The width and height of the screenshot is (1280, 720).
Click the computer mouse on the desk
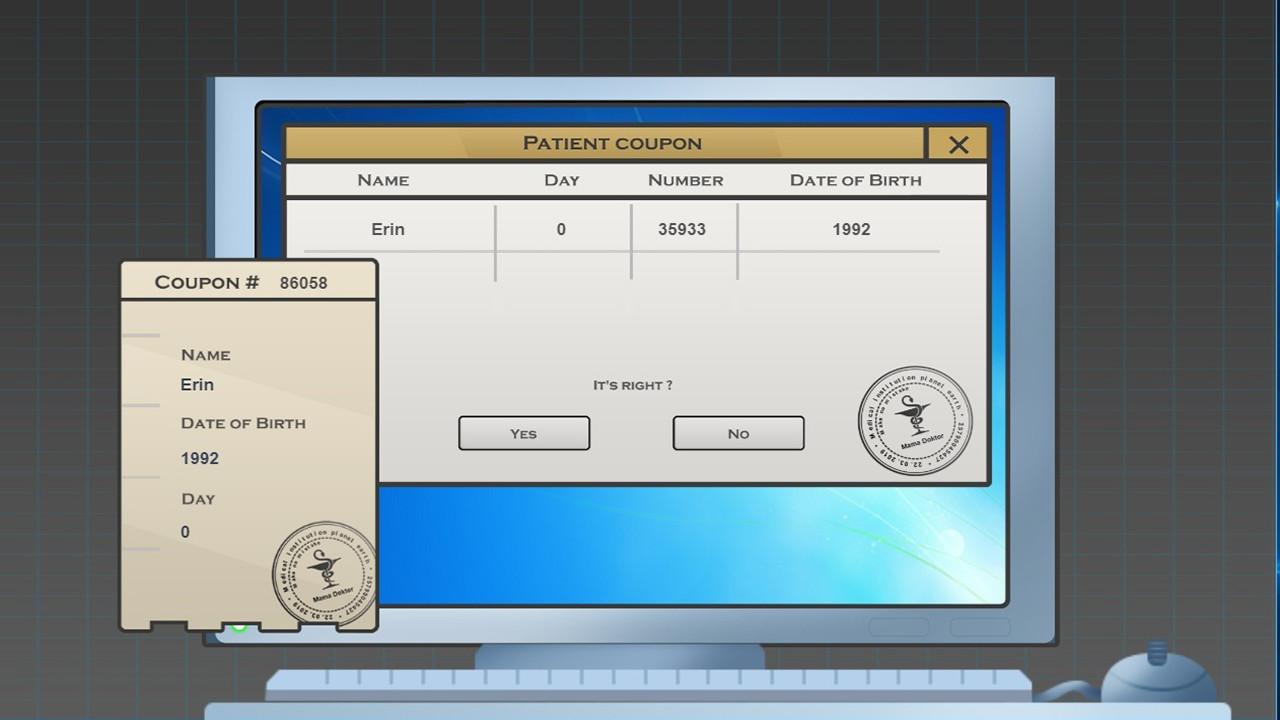click(1157, 680)
